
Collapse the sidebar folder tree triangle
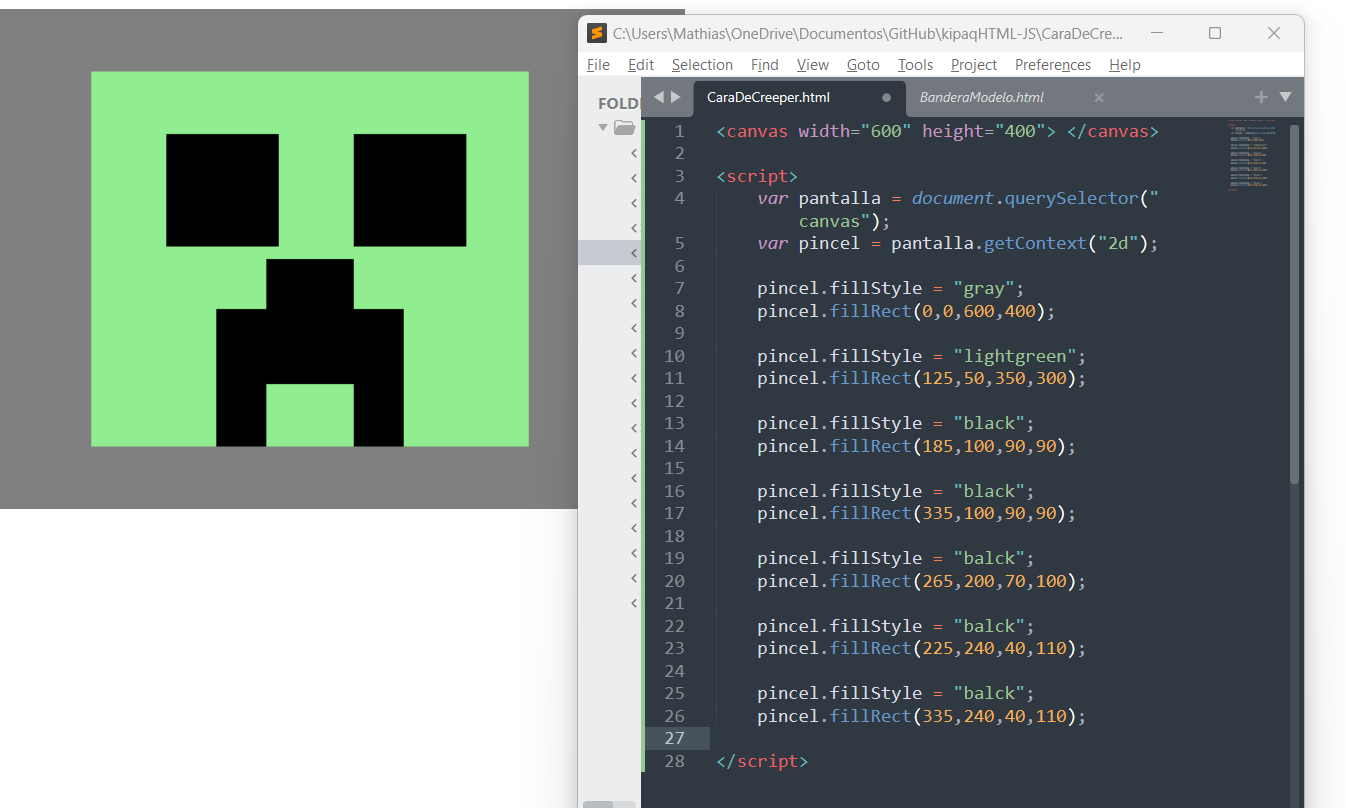point(603,127)
